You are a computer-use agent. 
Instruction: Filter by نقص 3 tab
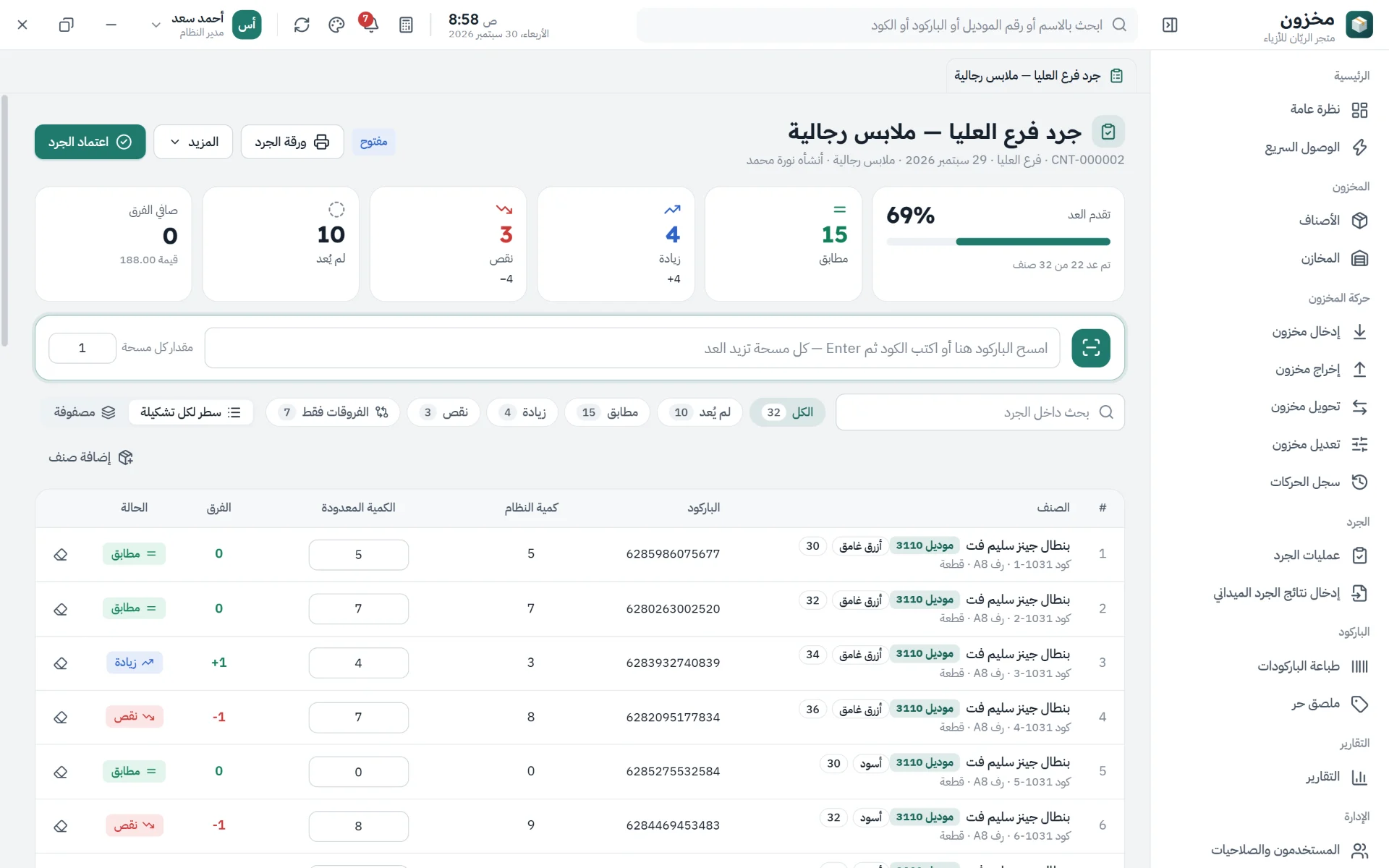(443, 412)
